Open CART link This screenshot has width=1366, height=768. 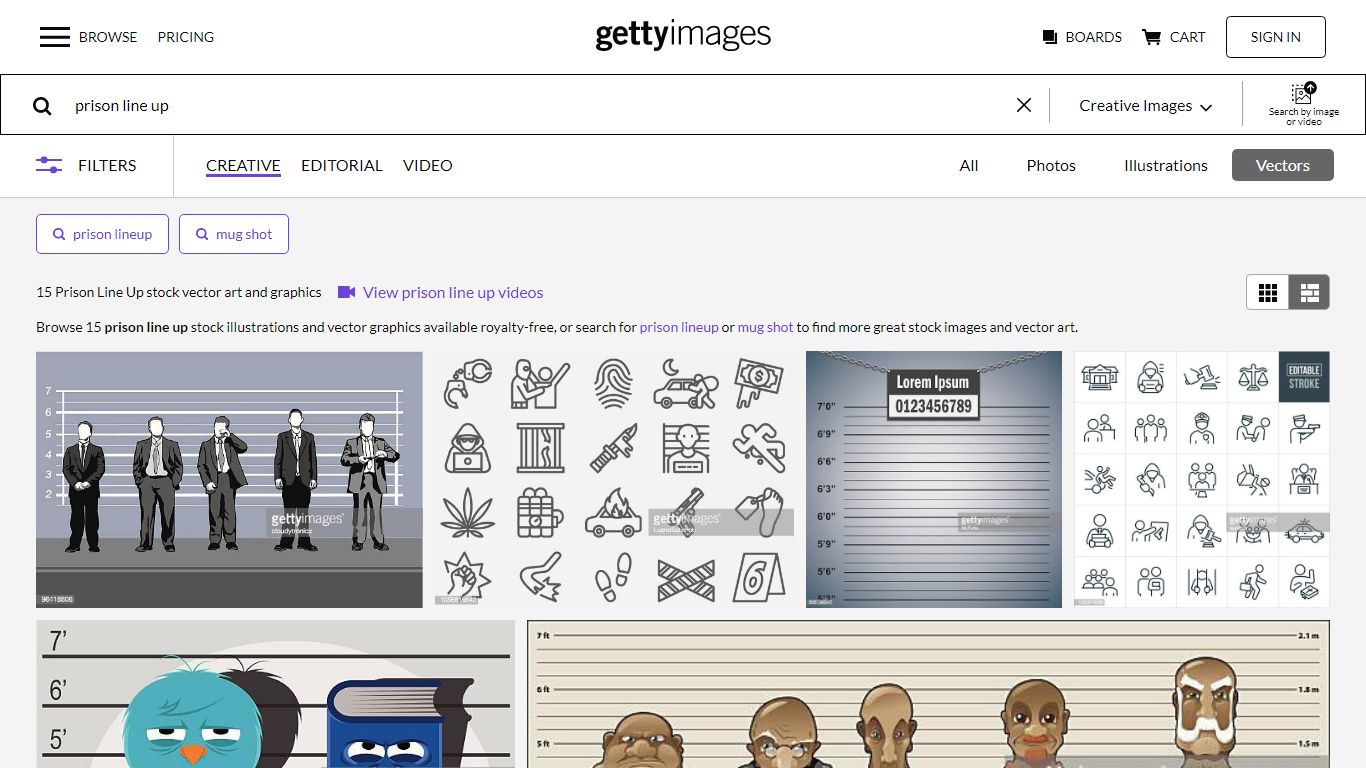tap(1187, 37)
